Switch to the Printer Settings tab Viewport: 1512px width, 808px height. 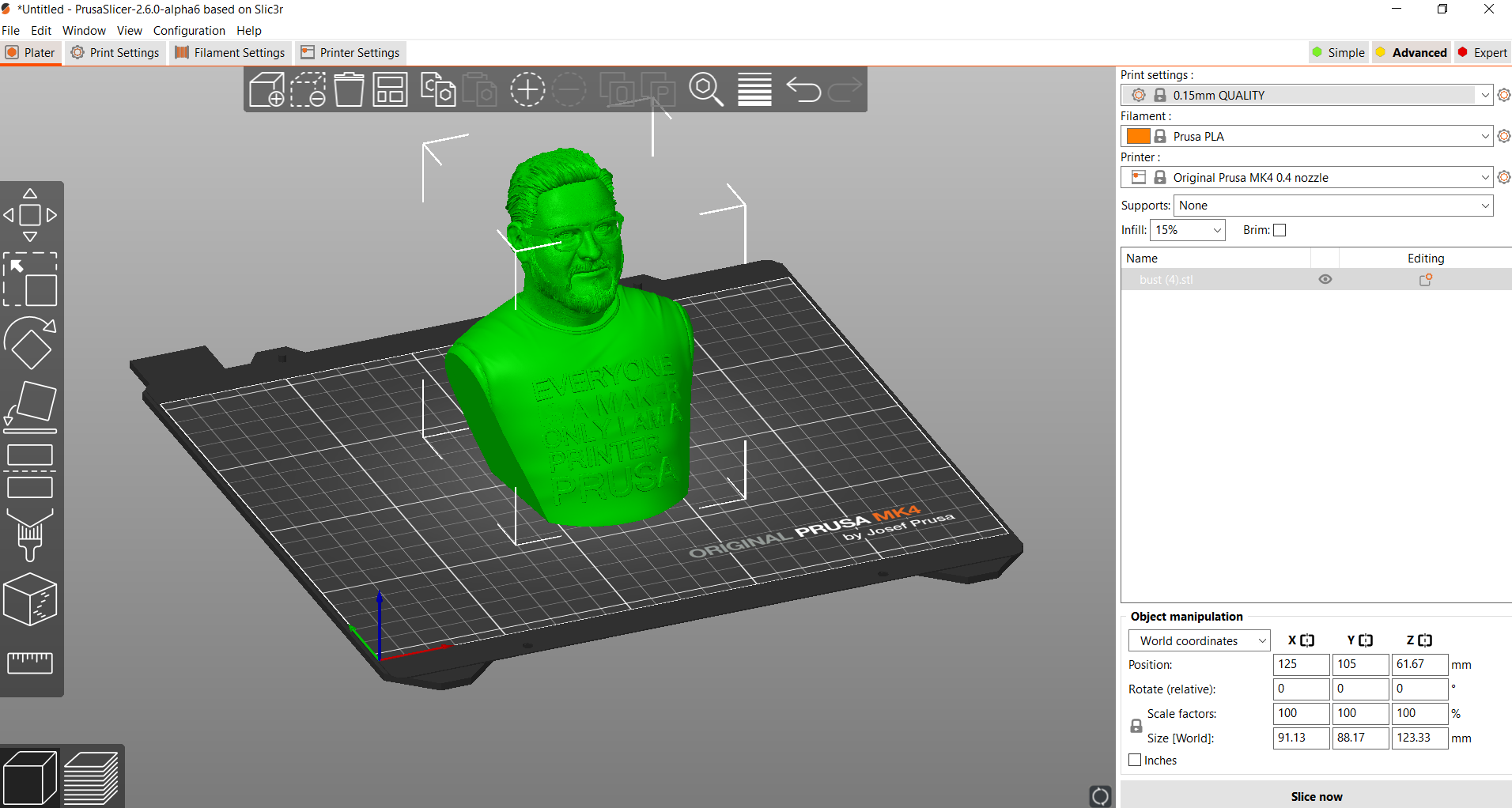pos(350,53)
